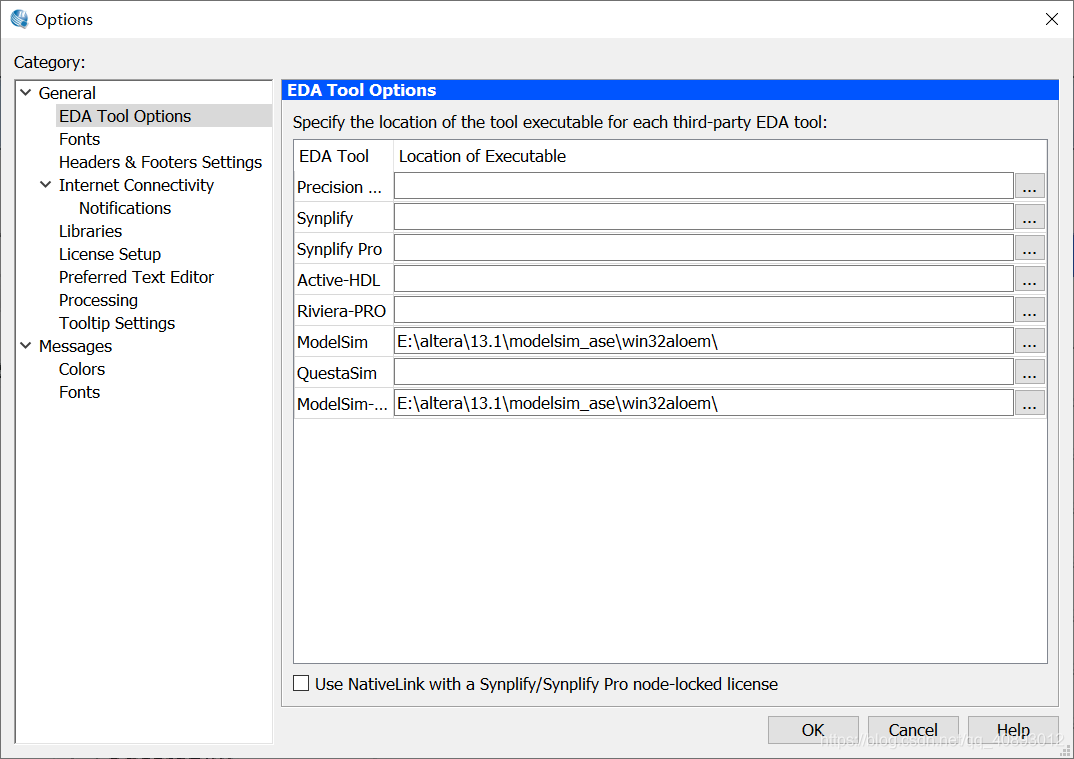
Task: Open Preferred Text Editor settings
Action: [136, 277]
